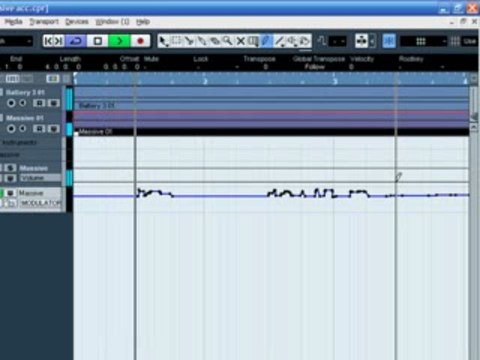Stop playback with the Stop button
Screen dimensions: 480x360
tap(97, 41)
